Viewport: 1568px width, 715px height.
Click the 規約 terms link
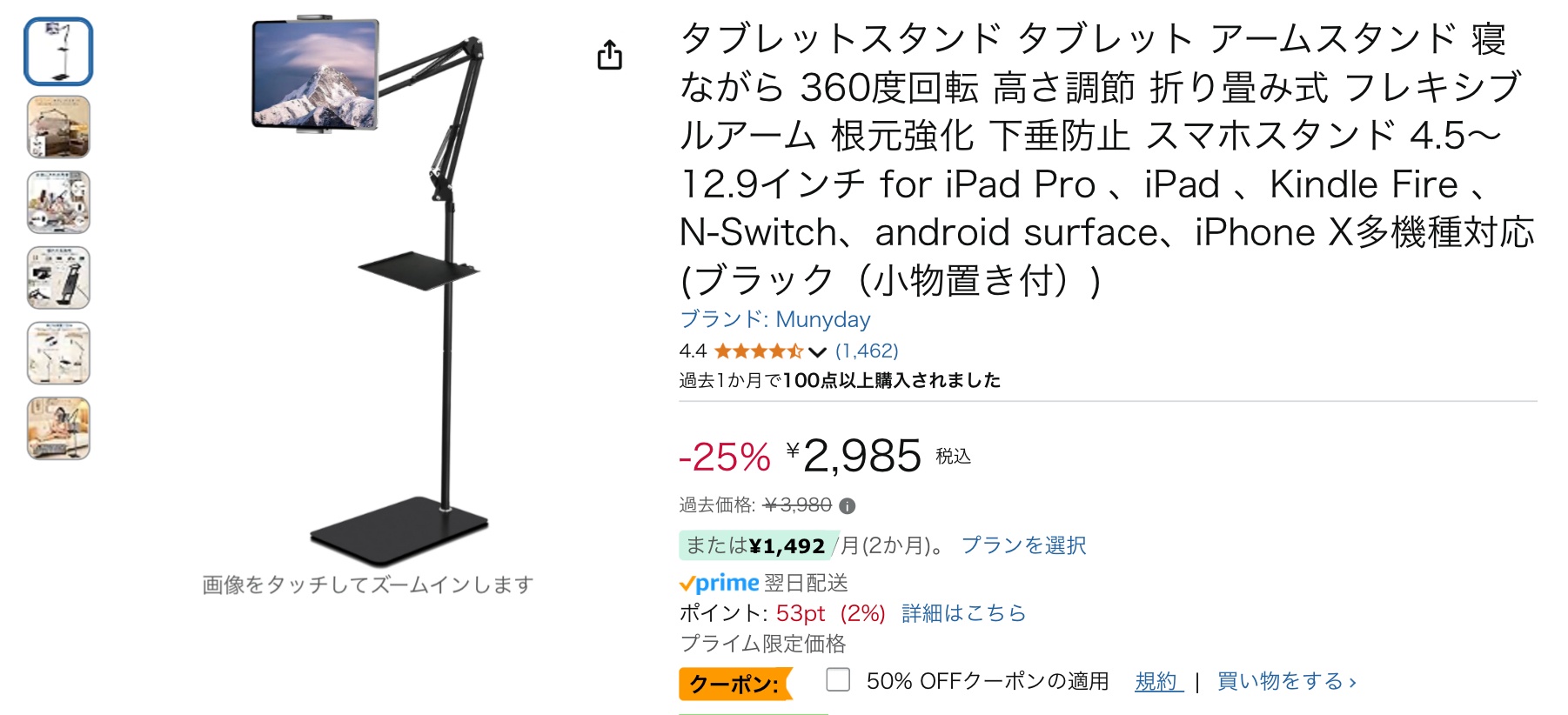[1157, 681]
